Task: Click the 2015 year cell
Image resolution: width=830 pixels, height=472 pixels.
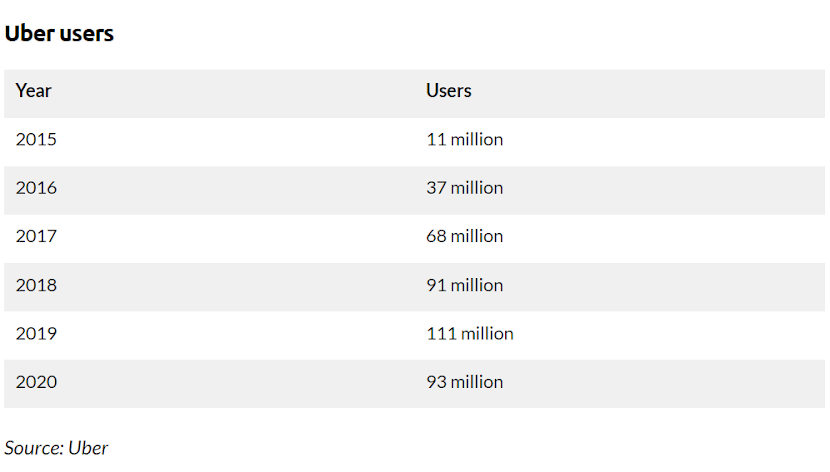Action: click(36, 139)
